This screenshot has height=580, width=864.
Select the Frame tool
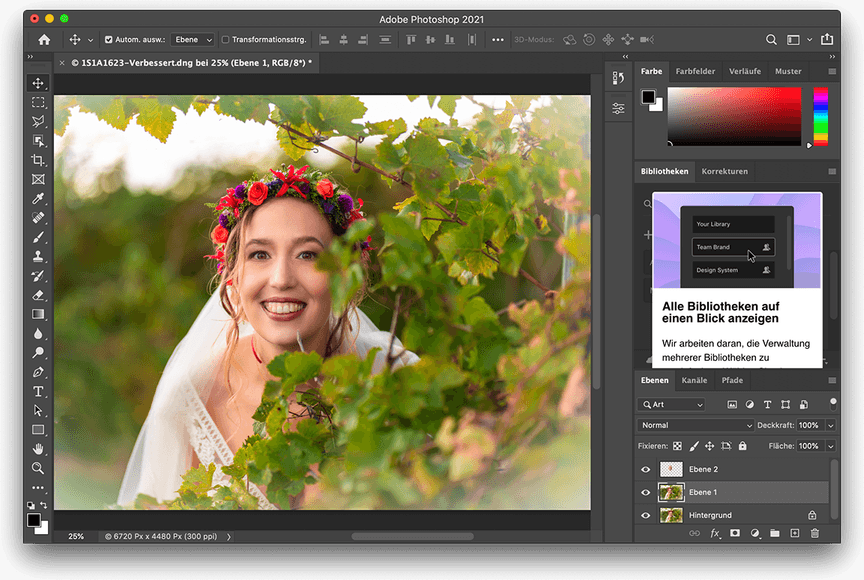point(38,180)
